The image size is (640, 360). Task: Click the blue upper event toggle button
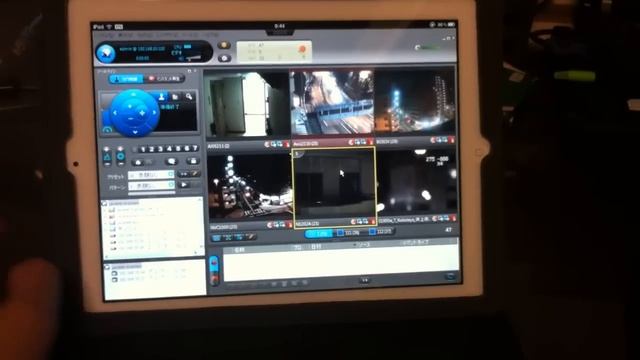[x=214, y=264]
